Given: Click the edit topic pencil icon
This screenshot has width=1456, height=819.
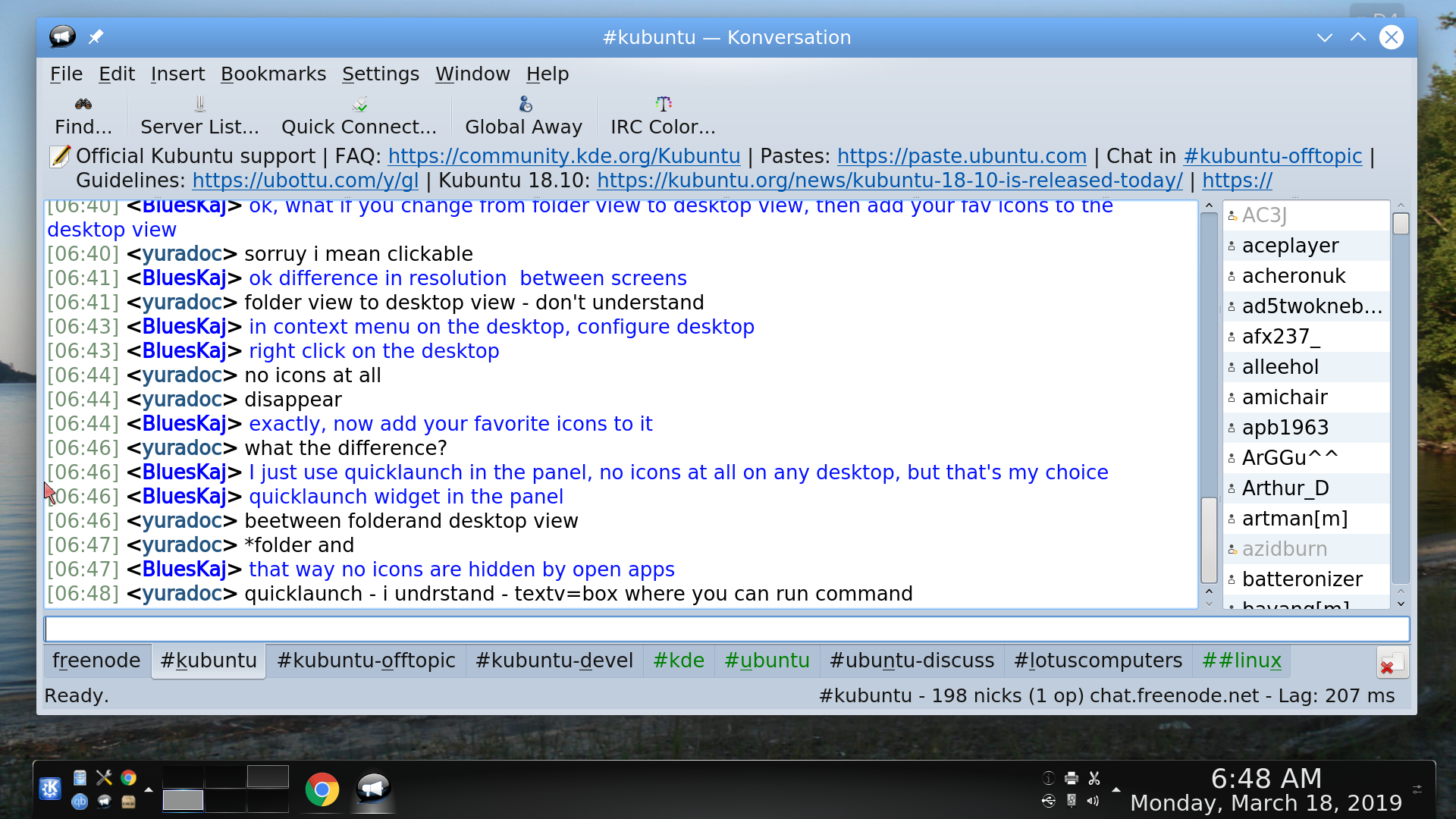Looking at the screenshot, I should tap(60, 156).
